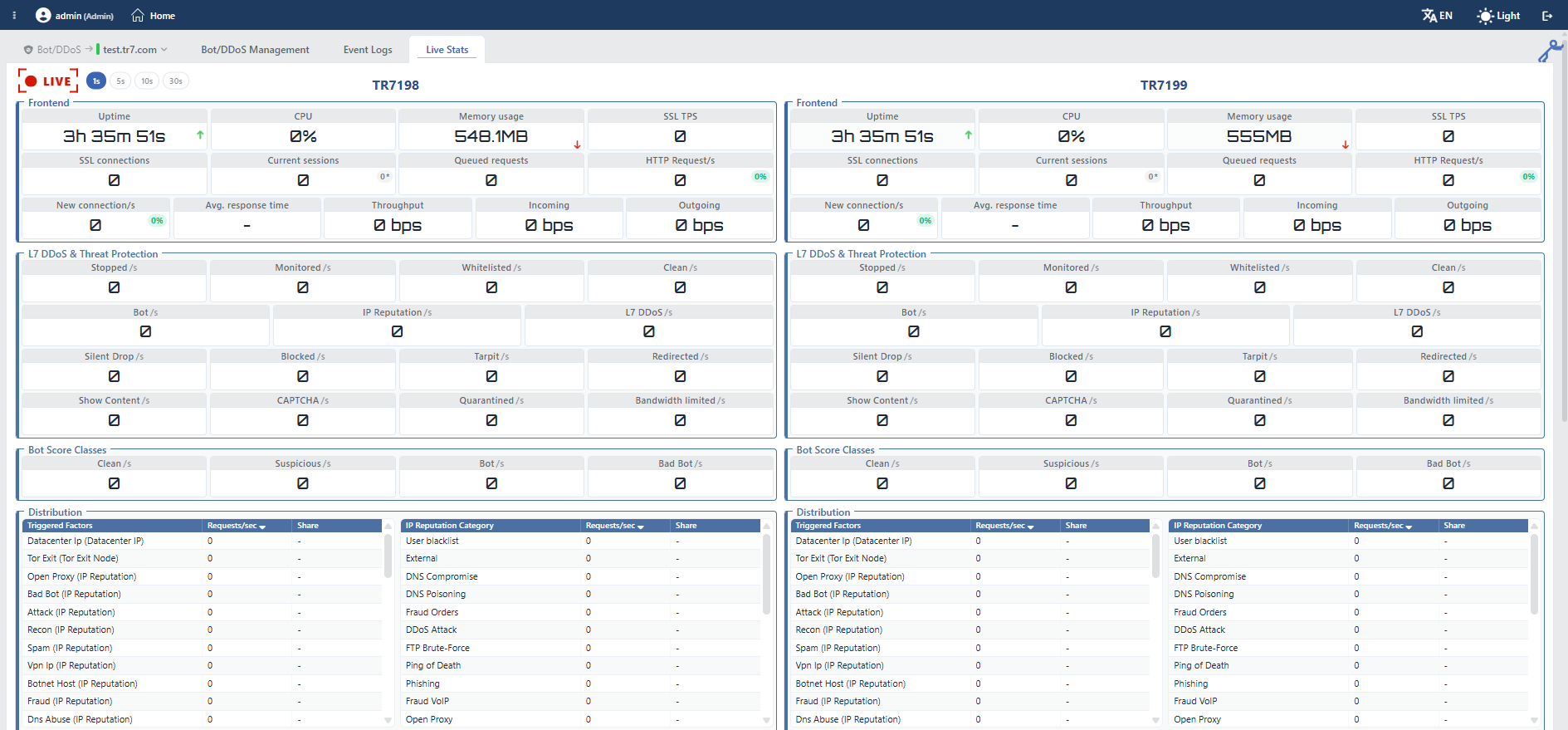Viewport: 1568px width, 730px height.
Task: Expand test.tr7.com domain dropdown
Action: point(164,50)
